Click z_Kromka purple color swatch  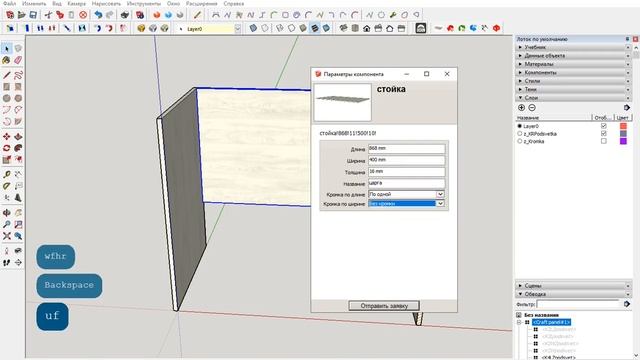(x=623, y=141)
